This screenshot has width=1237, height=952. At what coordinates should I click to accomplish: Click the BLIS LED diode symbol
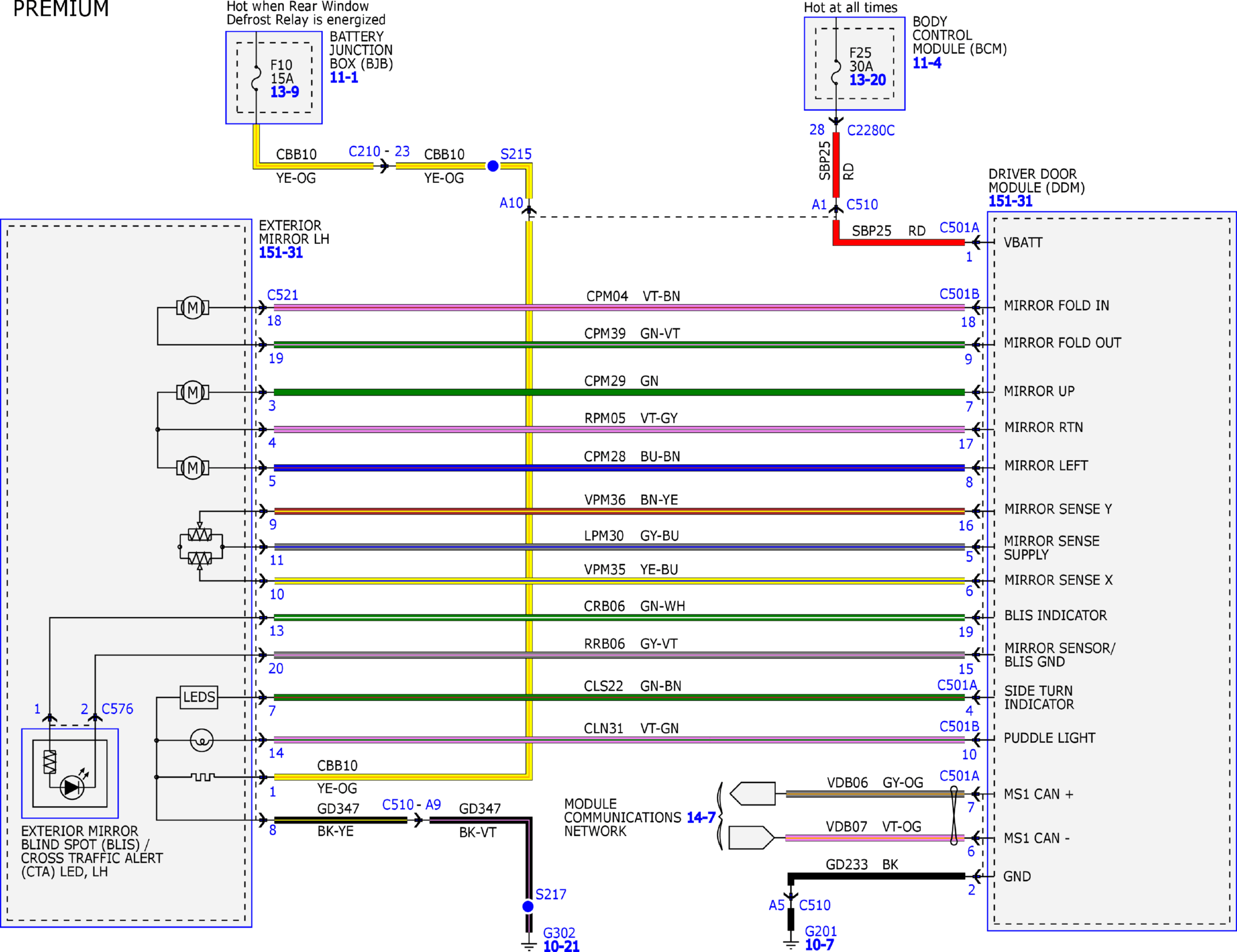[72, 788]
